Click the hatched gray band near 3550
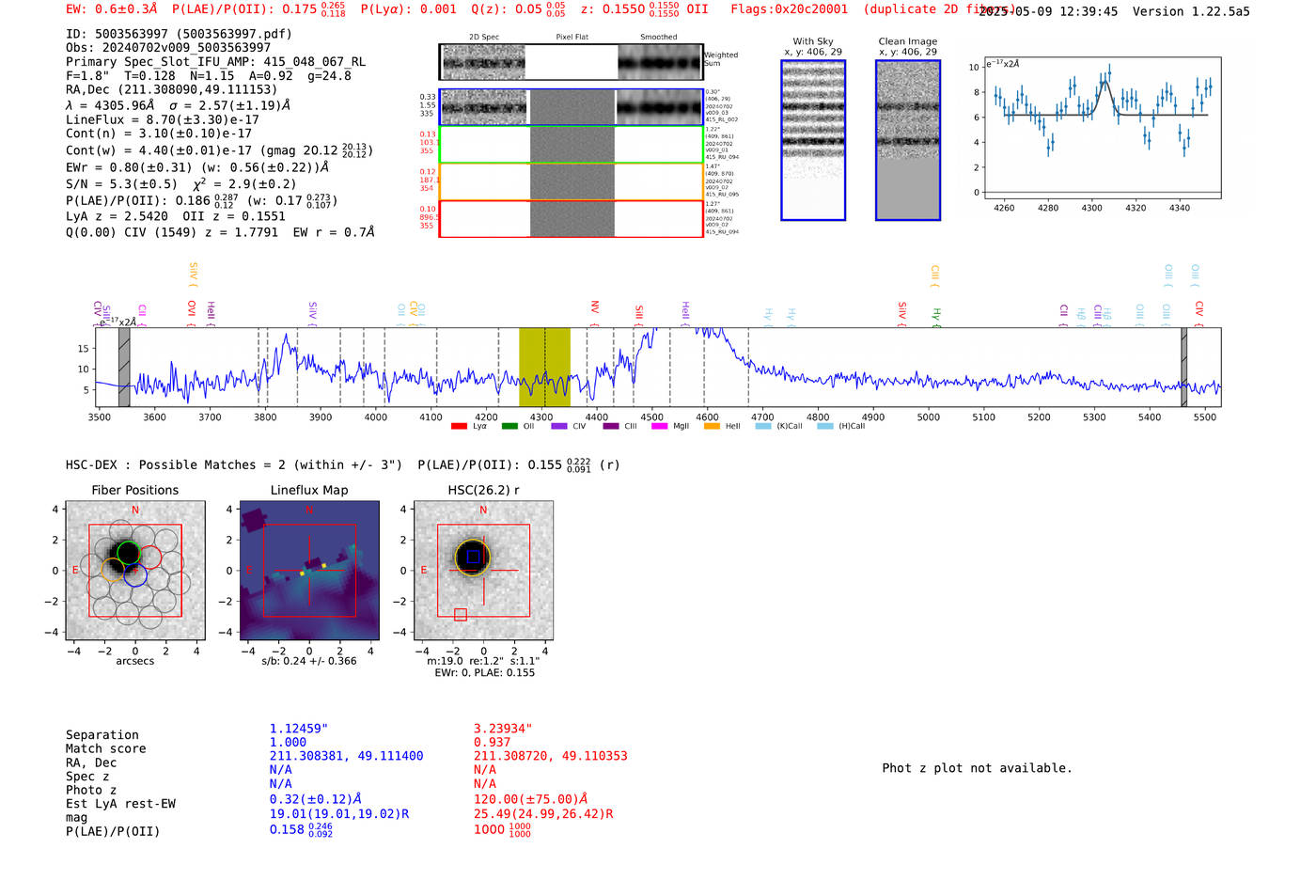The image size is (1316, 896). [124, 367]
